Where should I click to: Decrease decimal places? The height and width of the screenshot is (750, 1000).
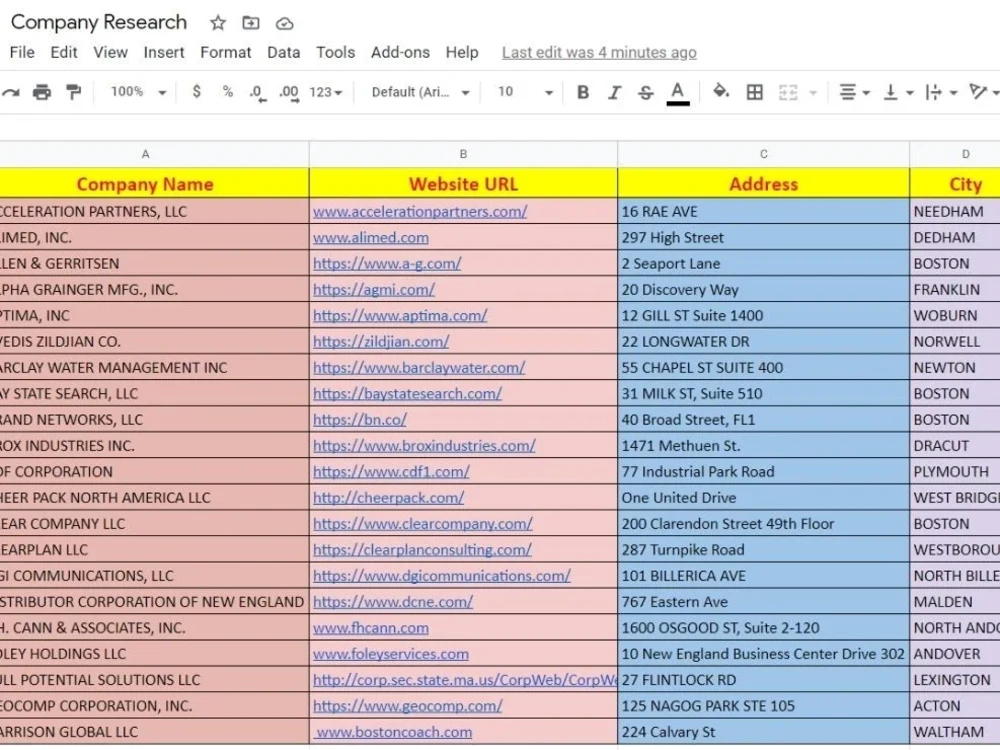(258, 93)
